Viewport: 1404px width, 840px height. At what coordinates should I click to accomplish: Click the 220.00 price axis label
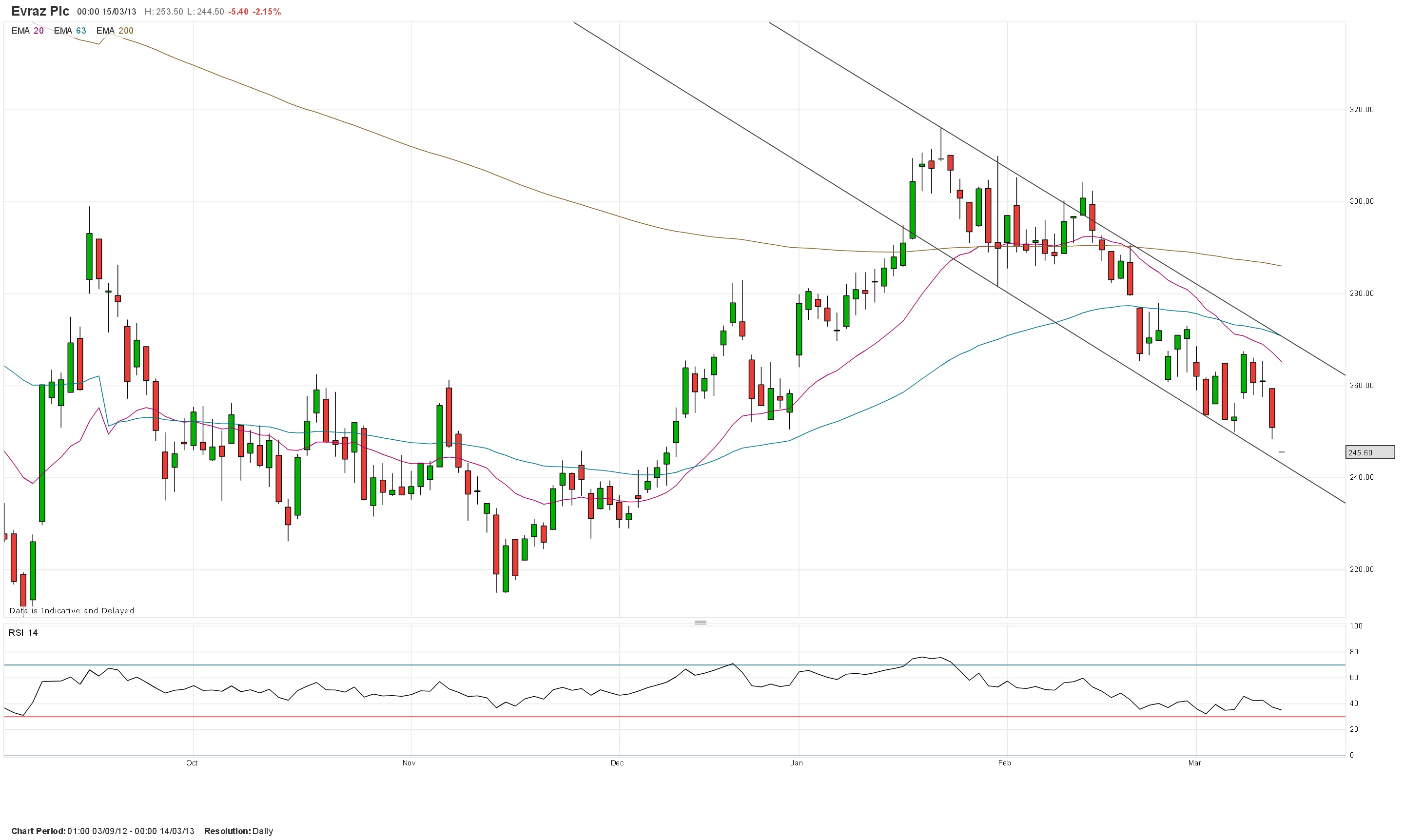coord(1362,570)
